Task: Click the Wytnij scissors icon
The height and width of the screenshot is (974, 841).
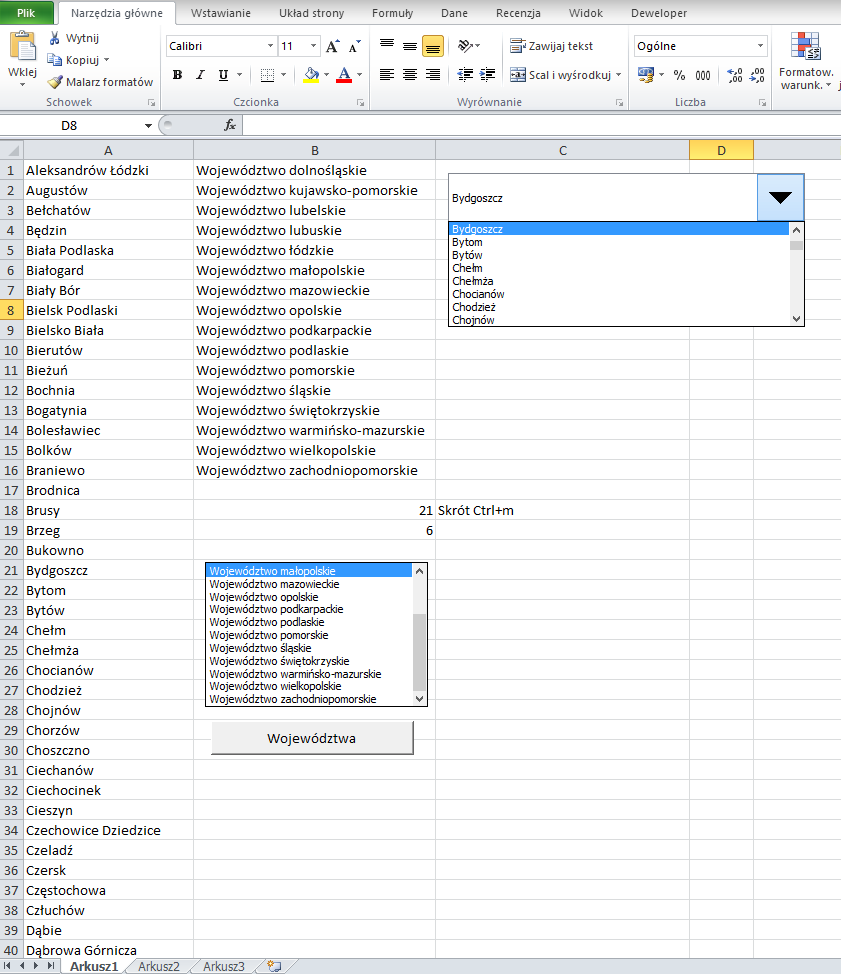Action: click(x=55, y=38)
